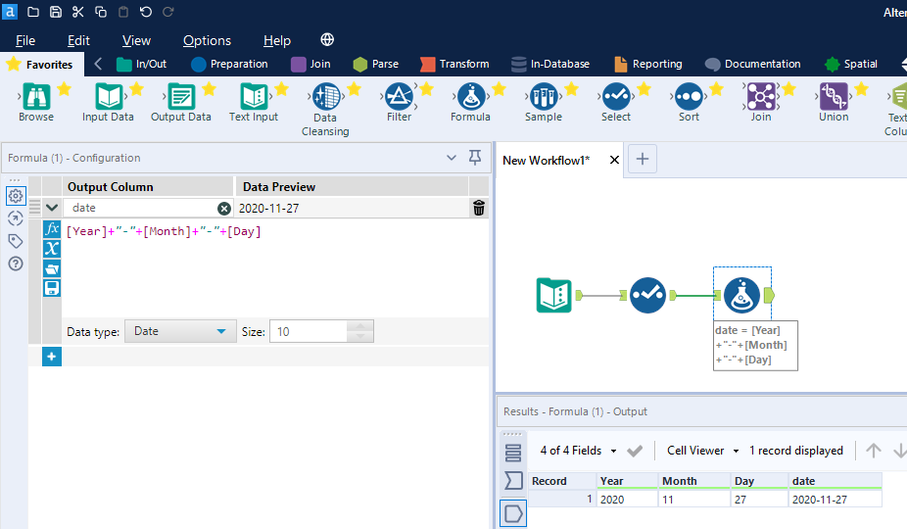This screenshot has width=907, height=529.
Task: Toggle Favorites star on Formula tool
Action: (x=499, y=88)
